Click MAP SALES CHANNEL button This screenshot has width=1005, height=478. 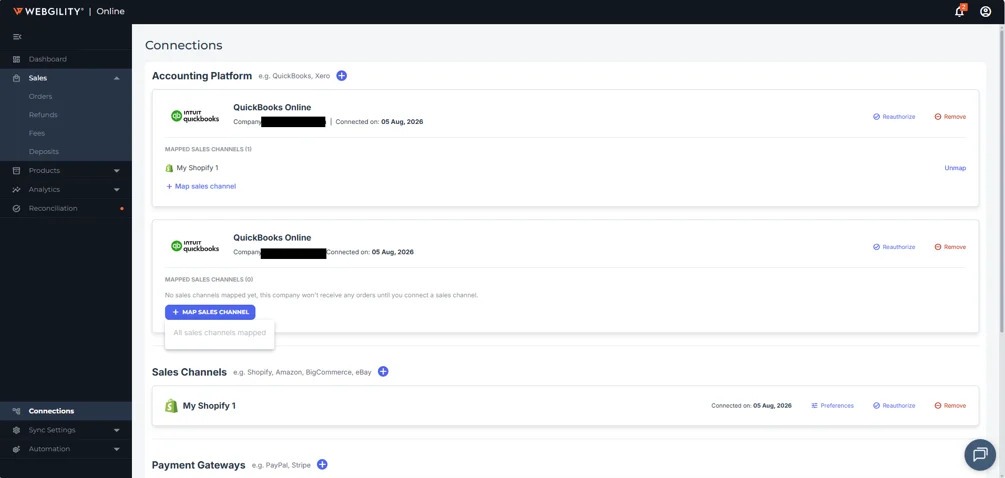click(210, 312)
